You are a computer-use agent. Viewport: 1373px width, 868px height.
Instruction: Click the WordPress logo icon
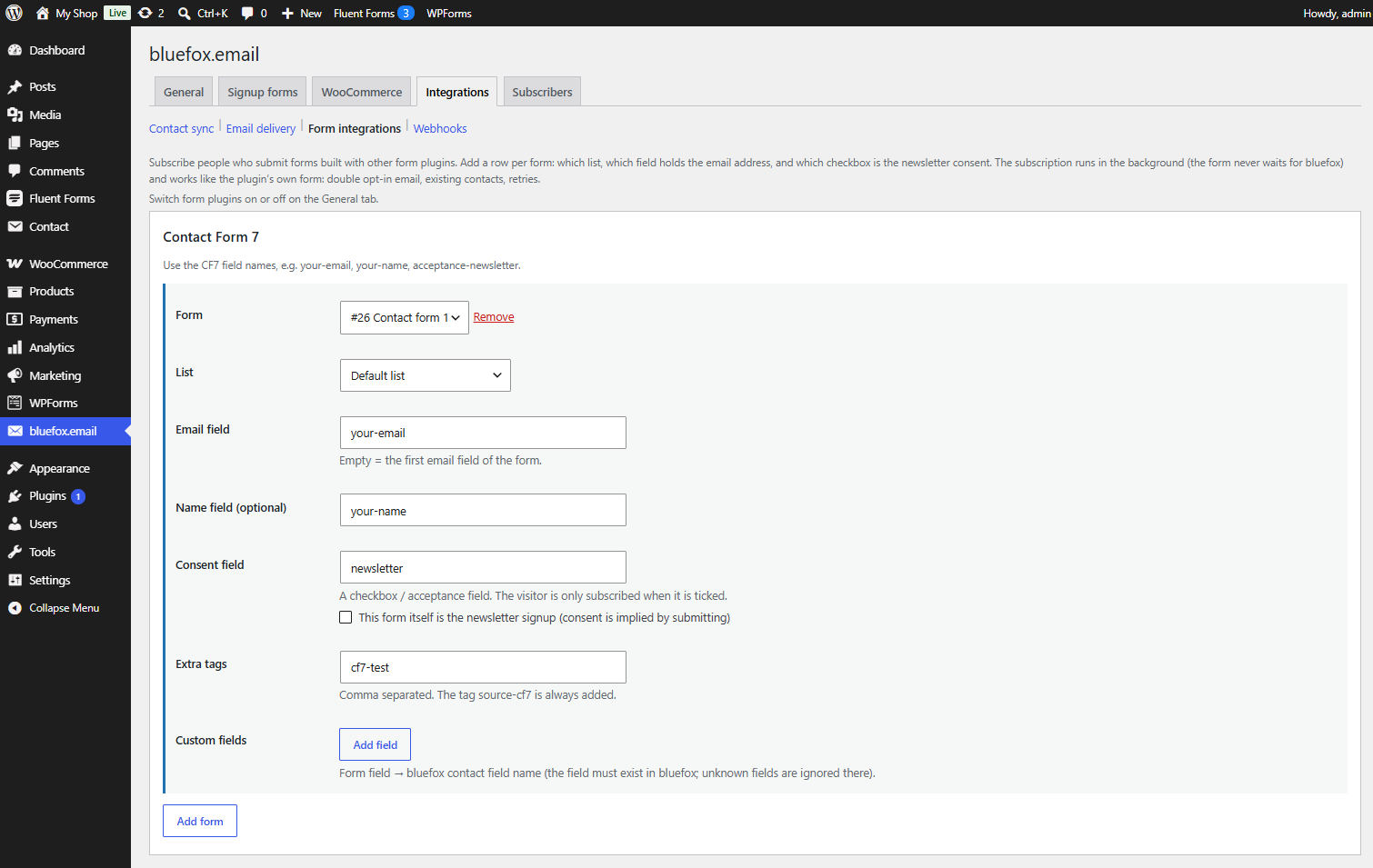tap(14, 13)
